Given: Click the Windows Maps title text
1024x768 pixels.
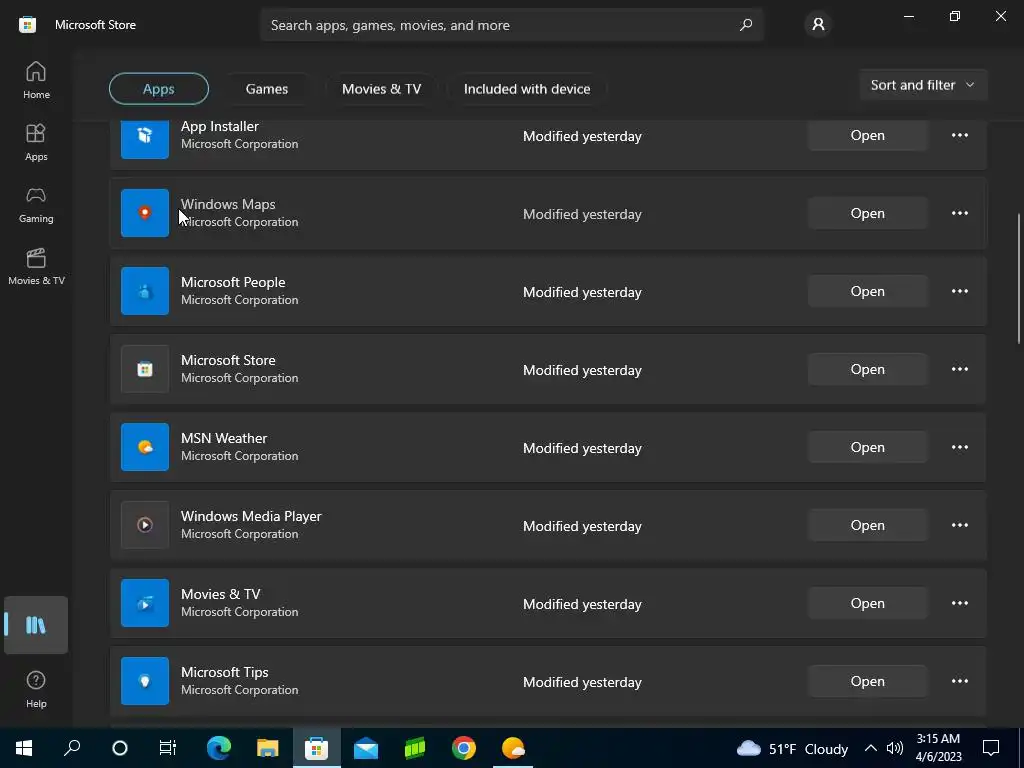Looking at the screenshot, I should (228, 204).
